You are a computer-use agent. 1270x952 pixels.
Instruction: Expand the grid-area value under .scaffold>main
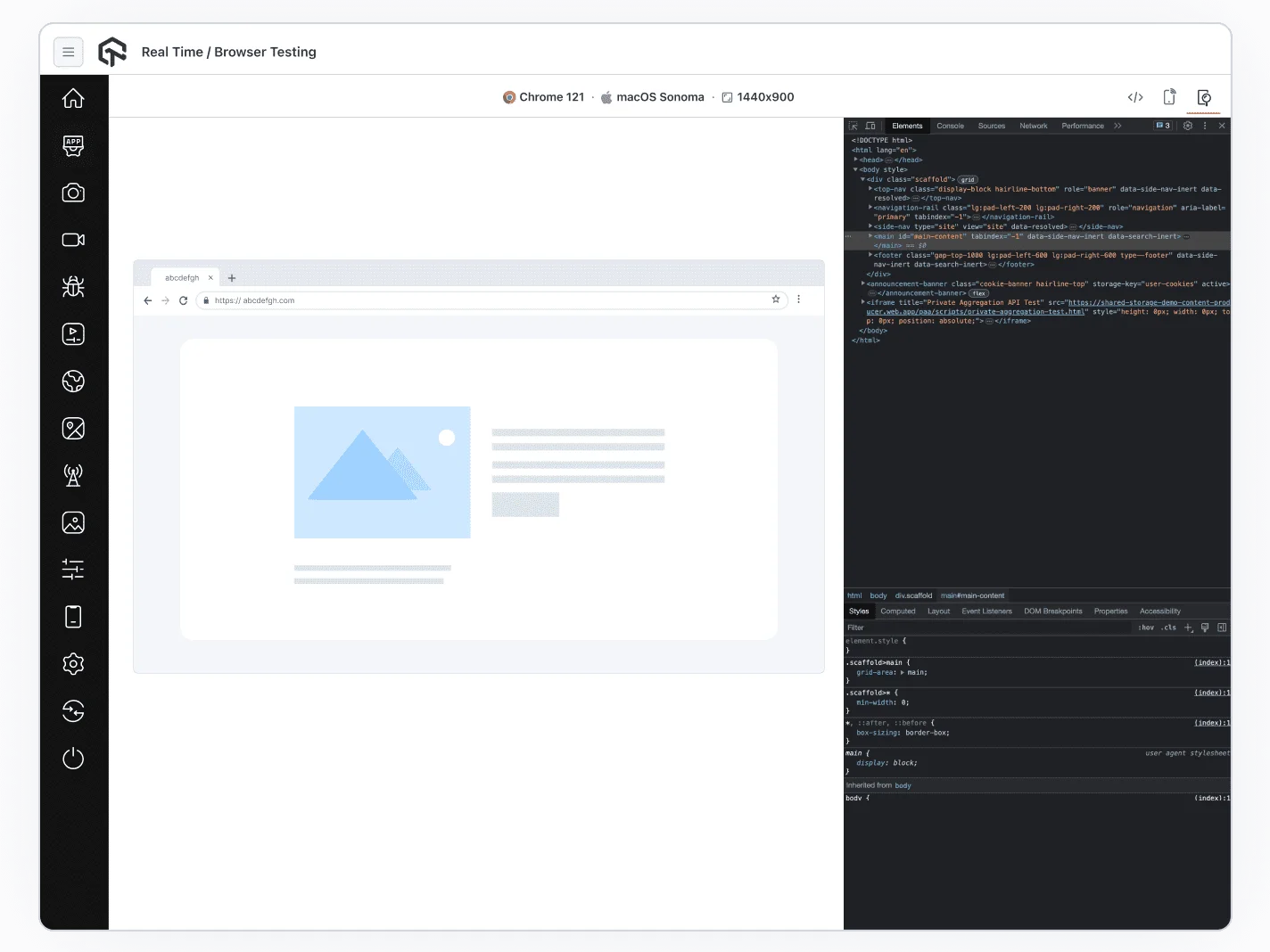[x=902, y=672]
